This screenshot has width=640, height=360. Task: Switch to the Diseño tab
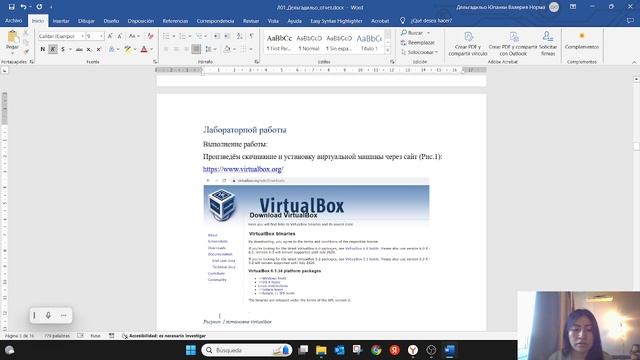[x=111, y=21]
